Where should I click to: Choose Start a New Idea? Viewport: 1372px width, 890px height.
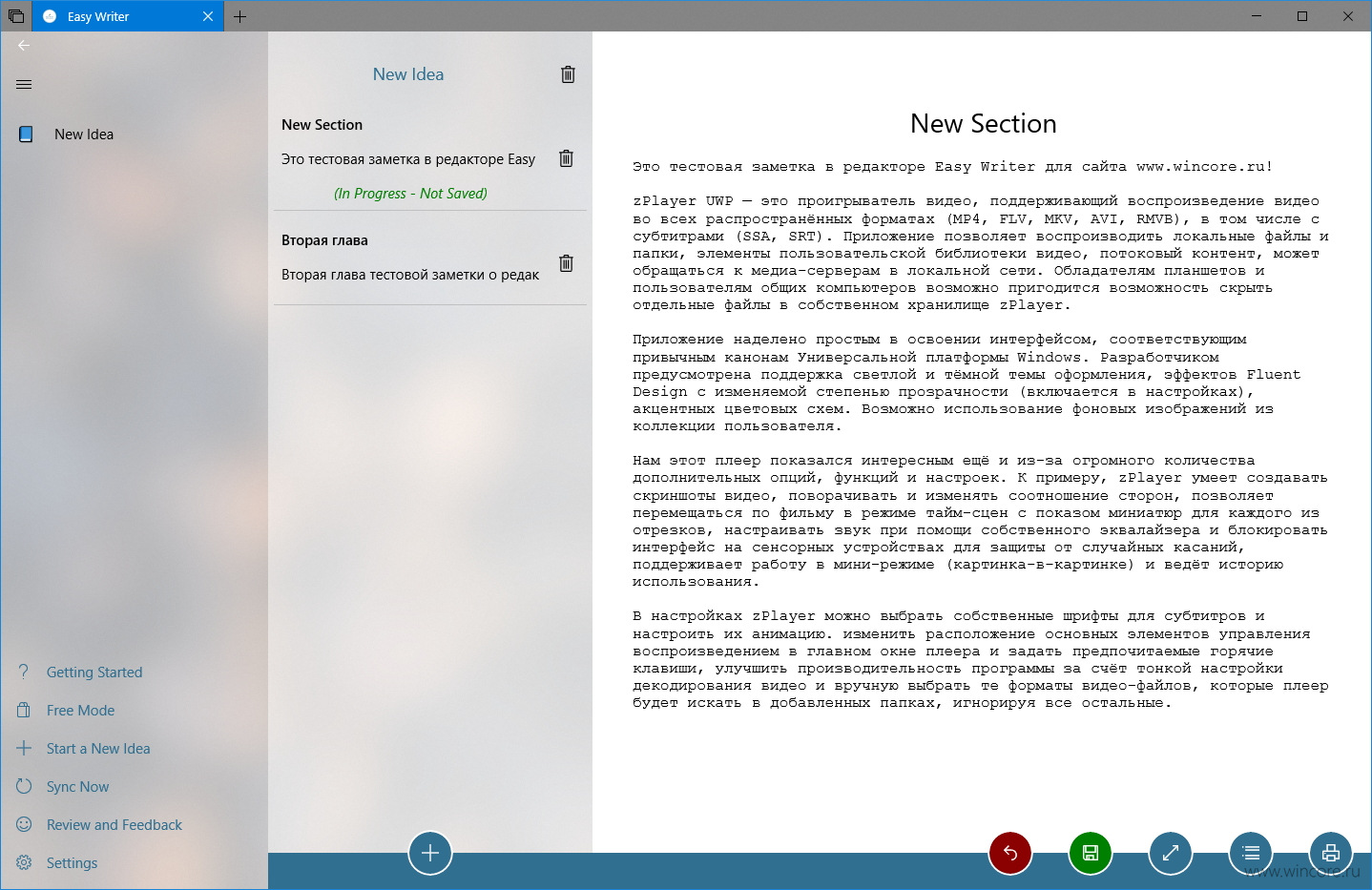[98, 749]
